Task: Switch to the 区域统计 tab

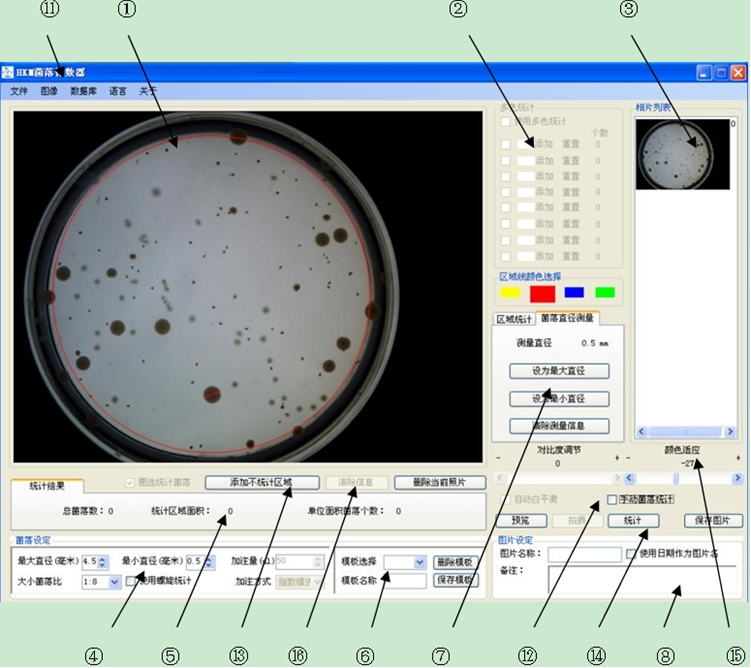Action: pyautogui.click(x=515, y=319)
